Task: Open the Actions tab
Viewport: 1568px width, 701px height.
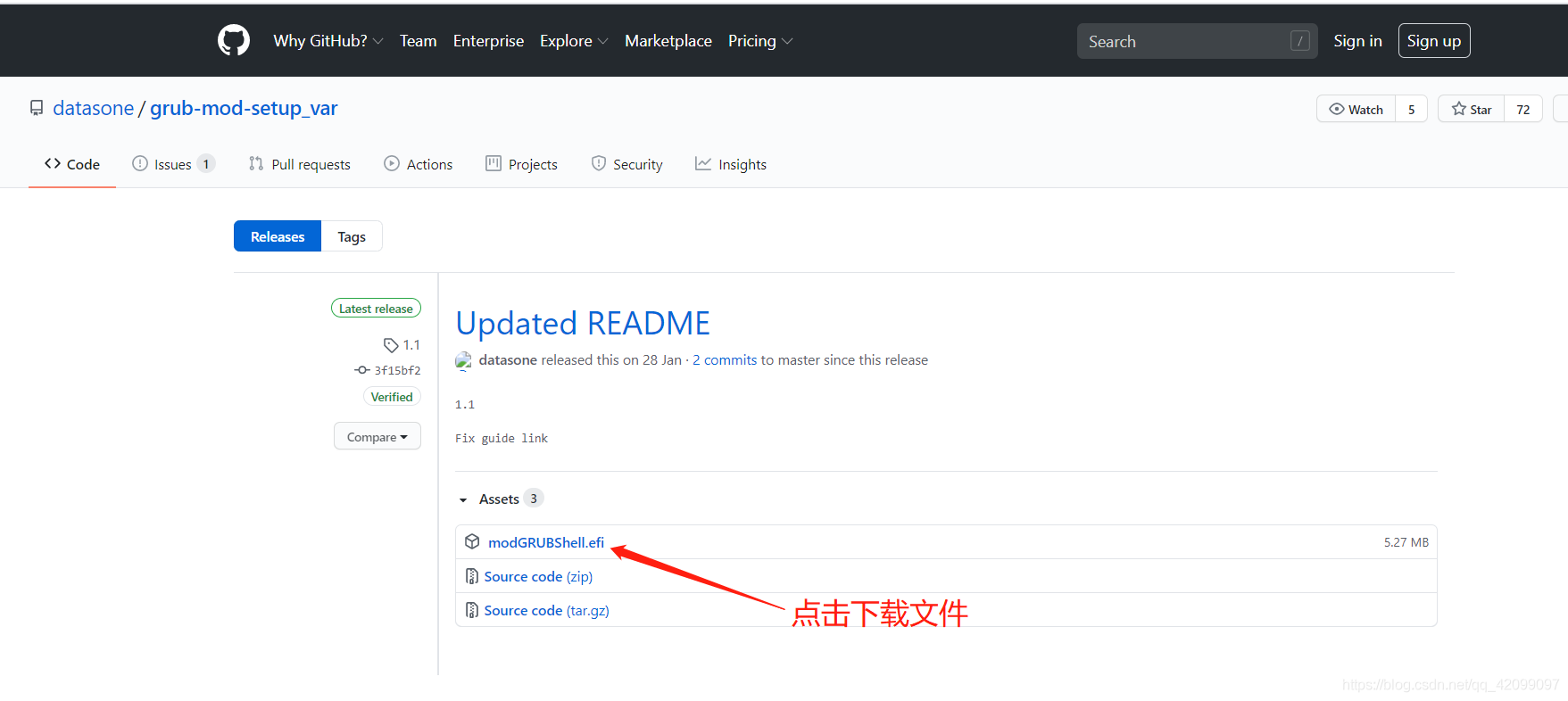Action: click(419, 164)
